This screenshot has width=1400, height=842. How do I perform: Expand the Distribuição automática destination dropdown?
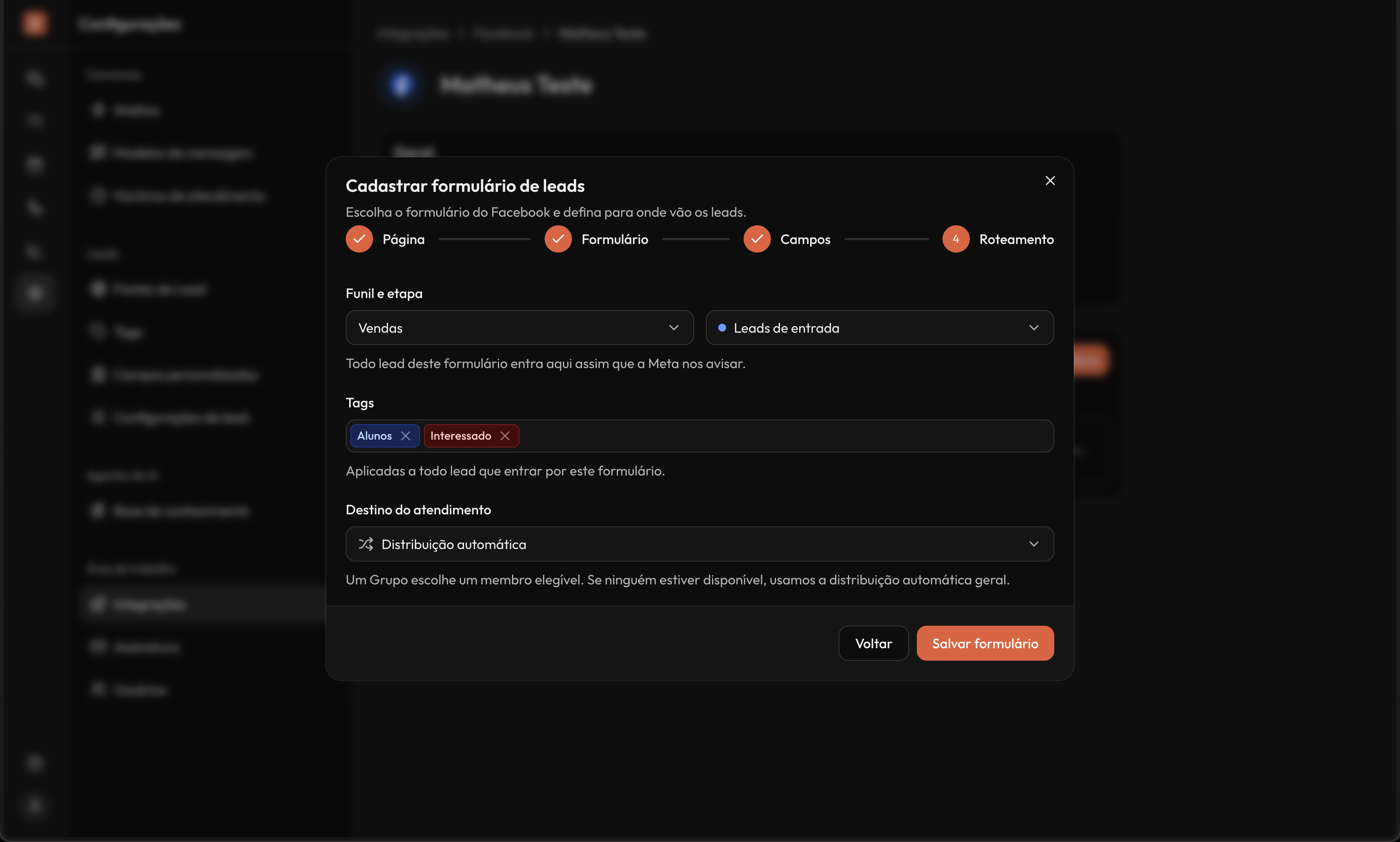pos(700,544)
